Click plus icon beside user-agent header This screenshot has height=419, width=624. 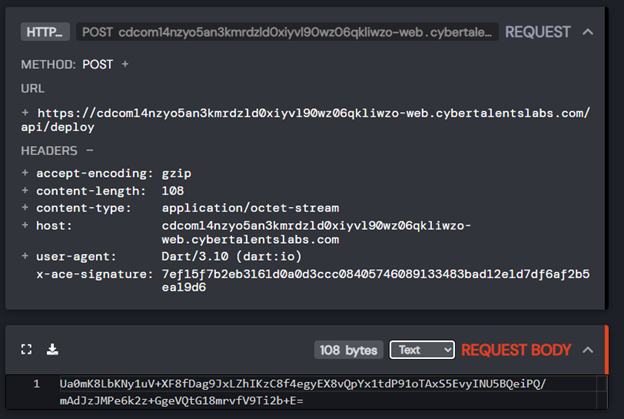[25, 256]
